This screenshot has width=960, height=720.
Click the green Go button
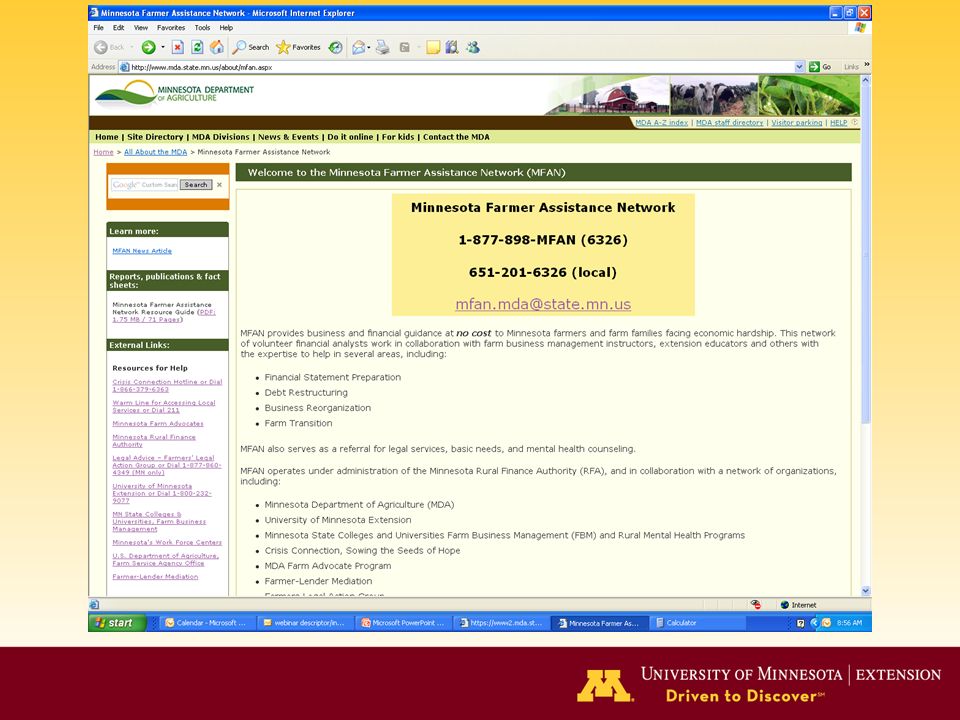pyautogui.click(x=820, y=67)
